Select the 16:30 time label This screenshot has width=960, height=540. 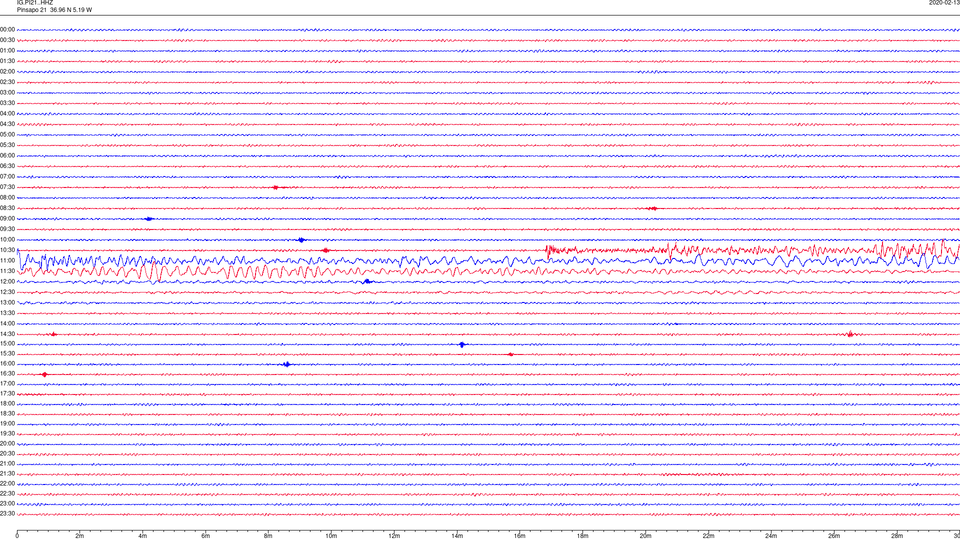(x=7, y=373)
